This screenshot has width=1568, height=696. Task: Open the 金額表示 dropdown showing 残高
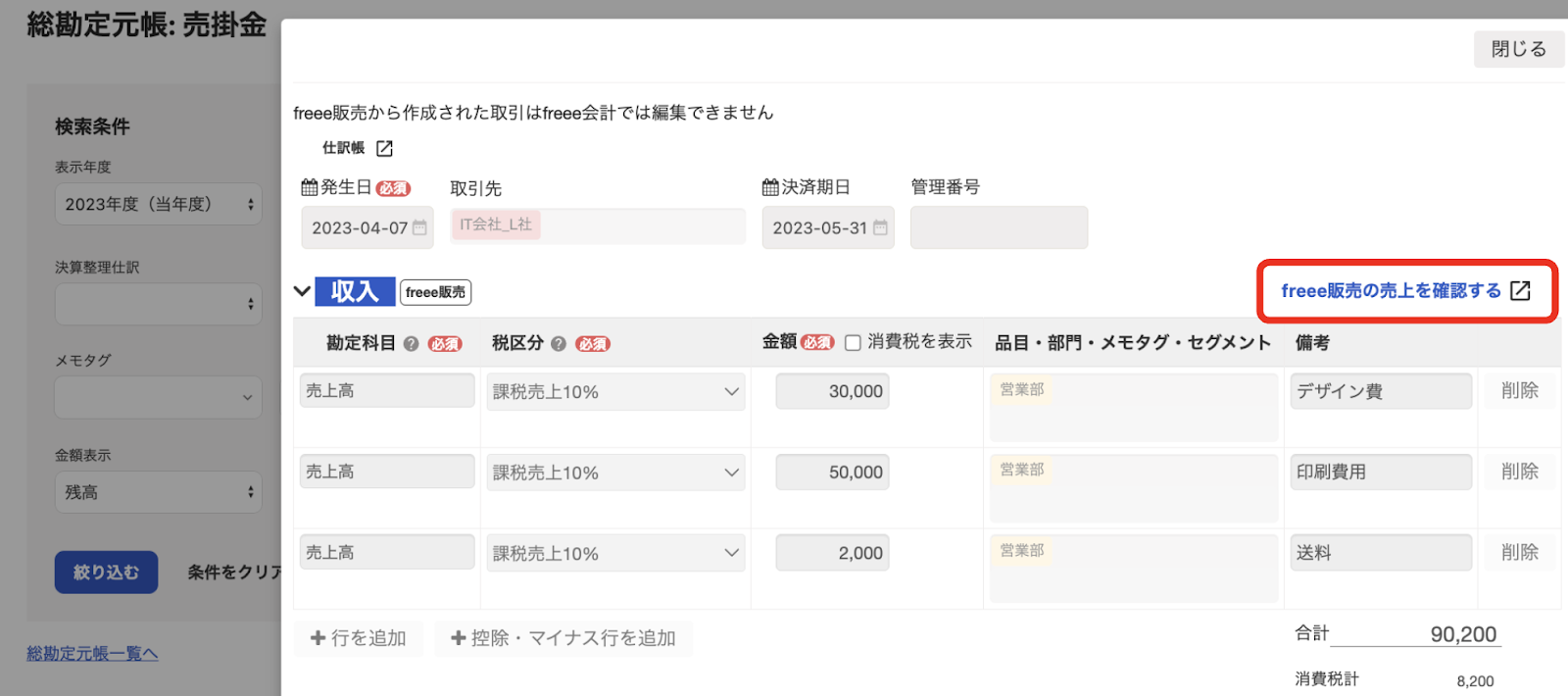(x=158, y=492)
